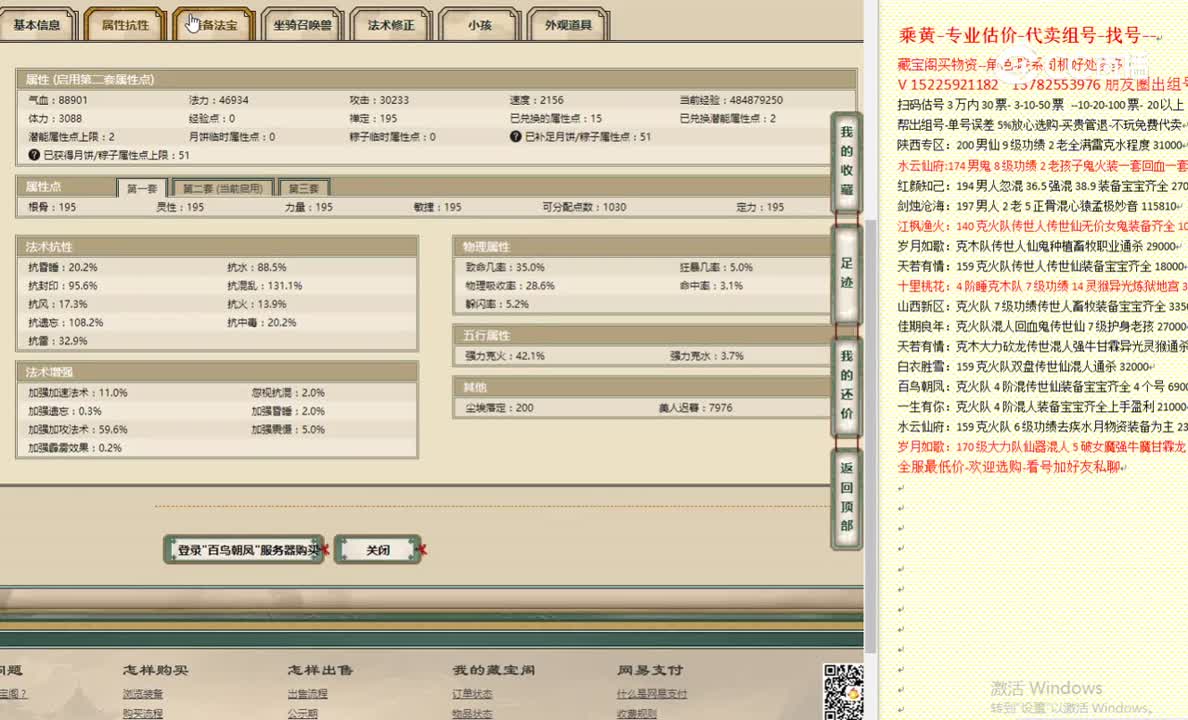Screen dimensions: 1188x720
Task: Click the 红颜知己 line in document window
Action: pos(1042,186)
